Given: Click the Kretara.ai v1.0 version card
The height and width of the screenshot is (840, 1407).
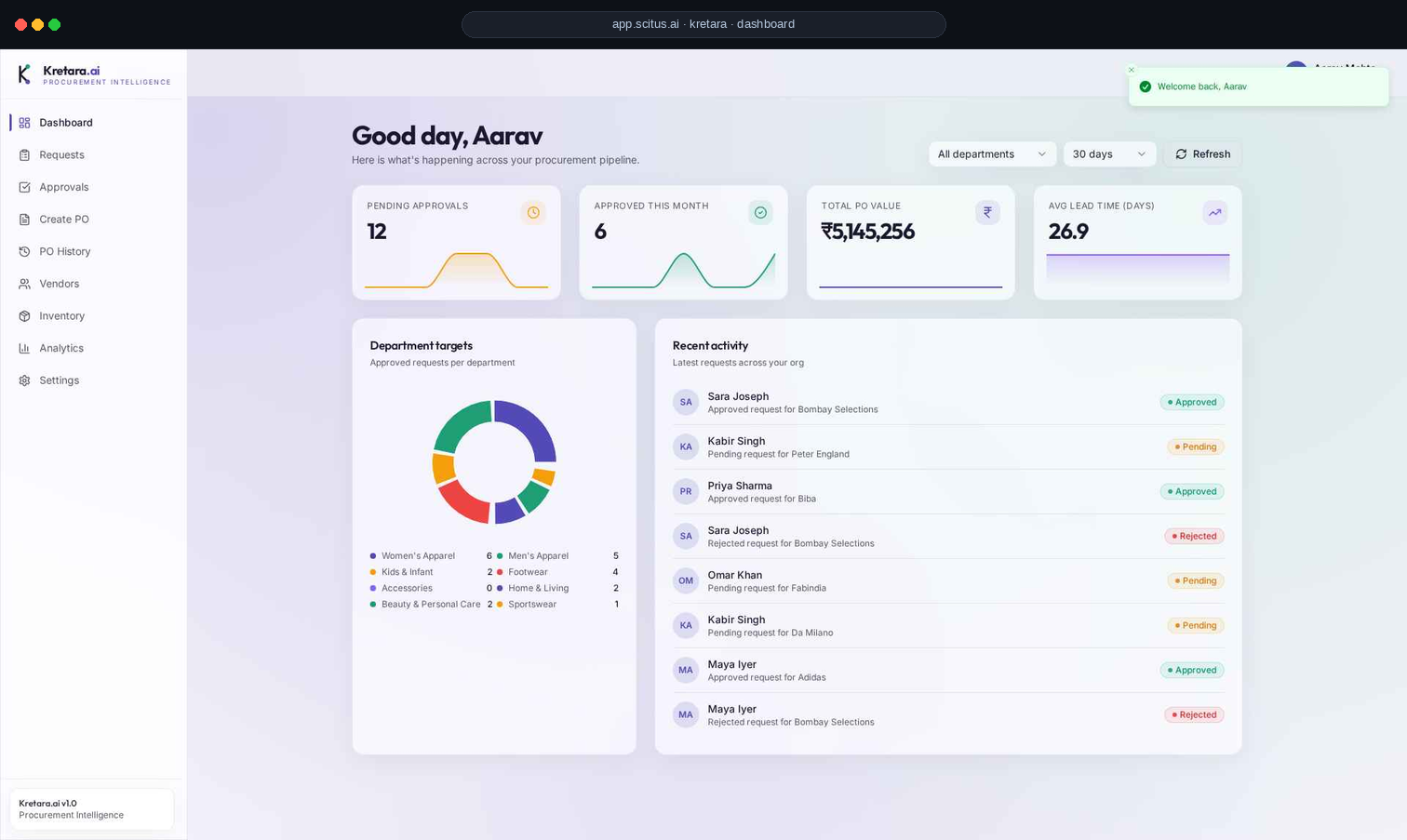Looking at the screenshot, I should pos(92,809).
